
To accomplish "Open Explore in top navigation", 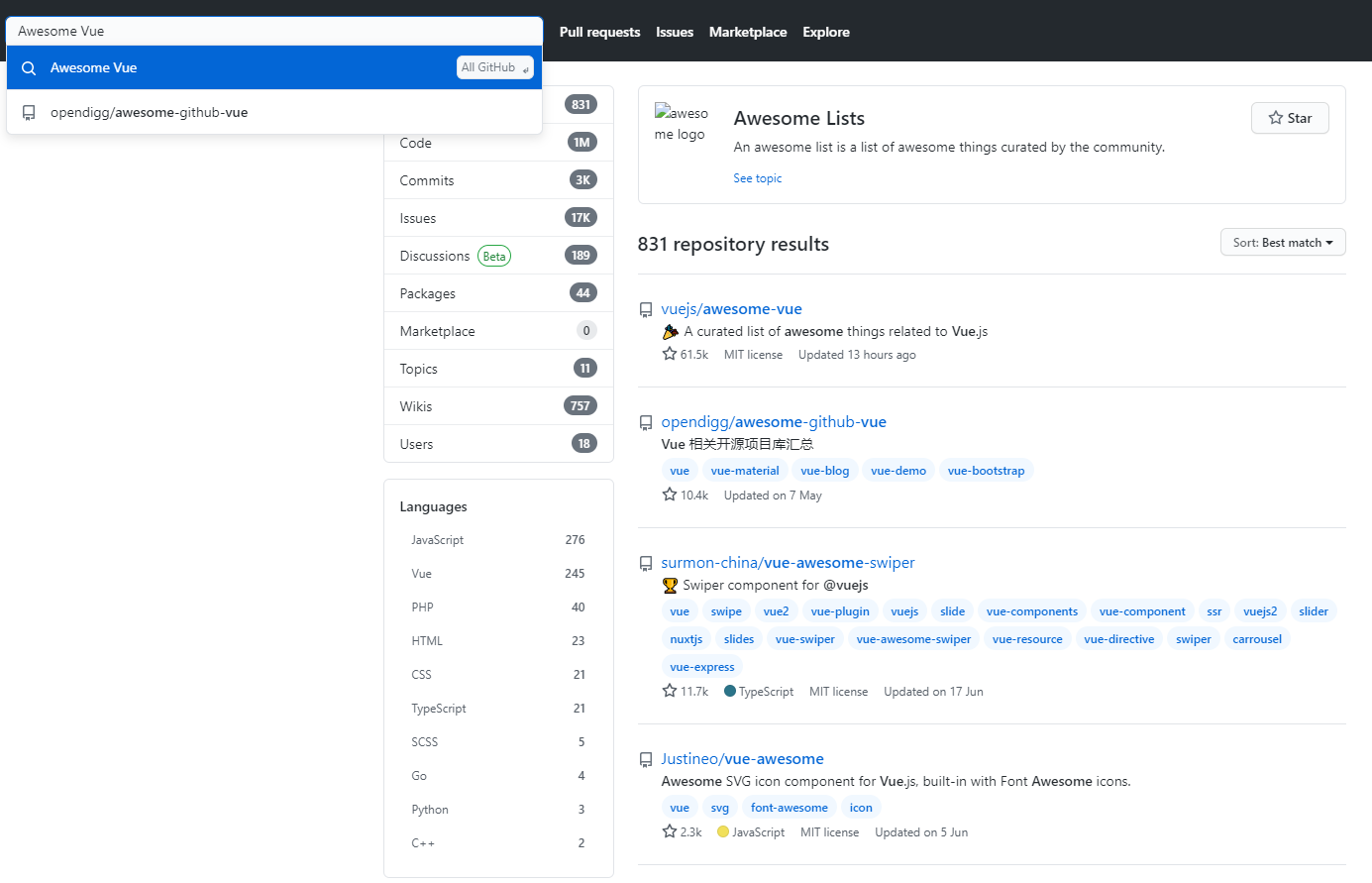I will pos(826,32).
